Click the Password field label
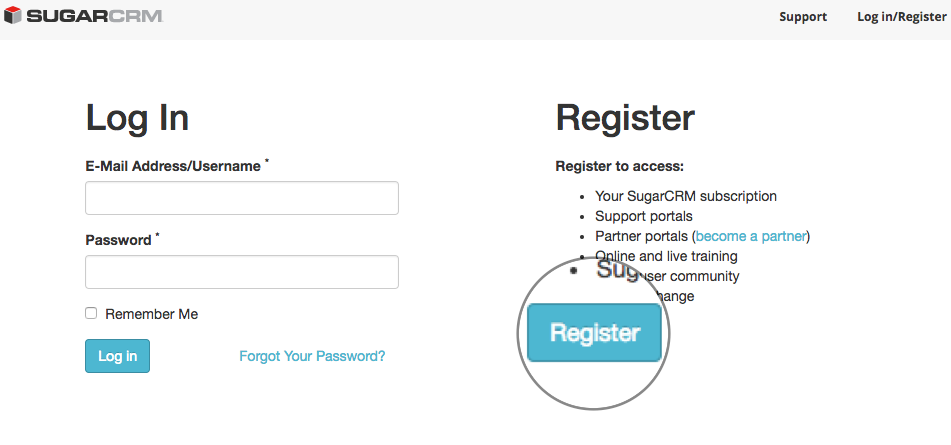This screenshot has width=951, height=445. [118, 240]
